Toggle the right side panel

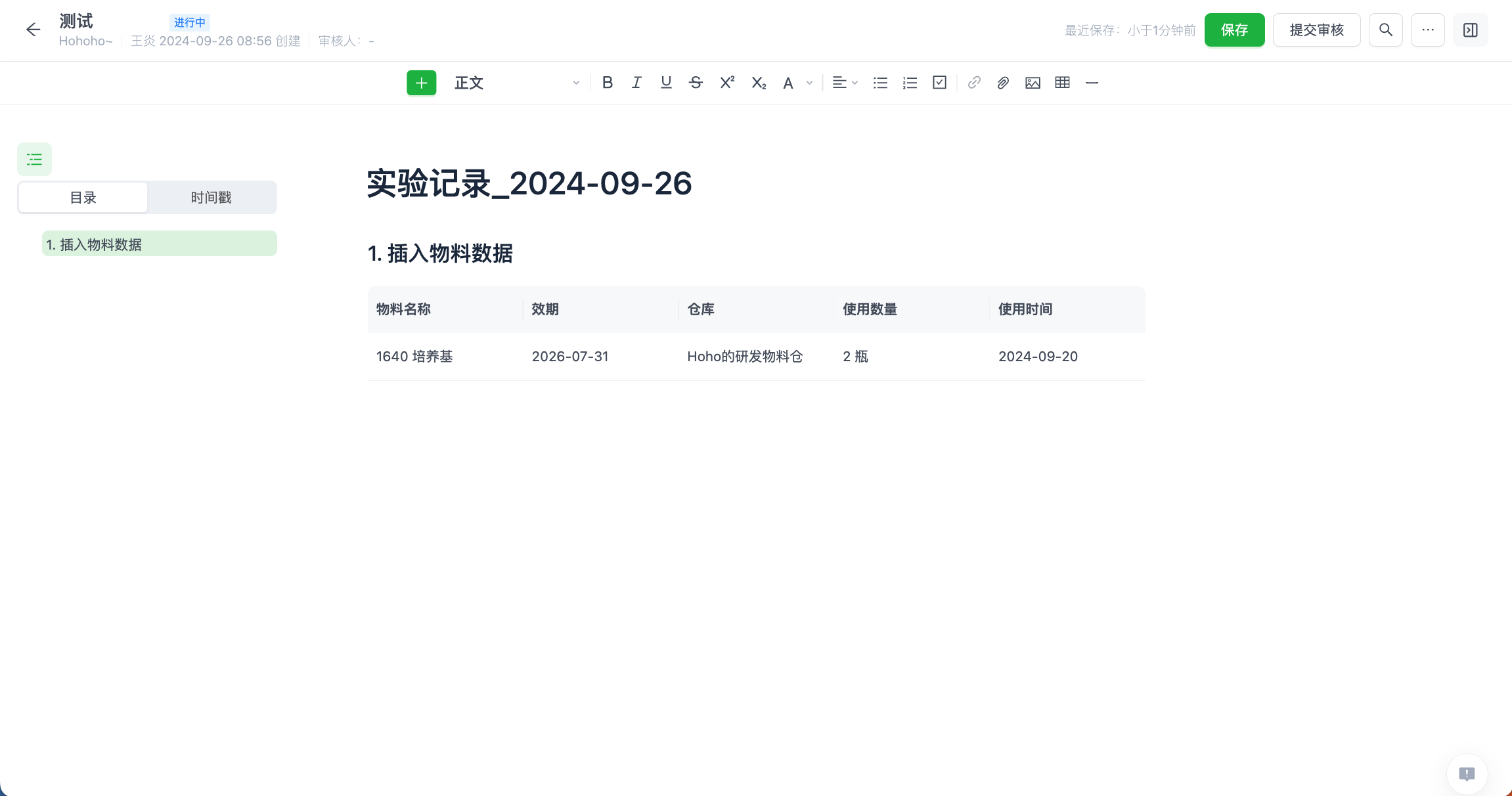click(x=1470, y=30)
